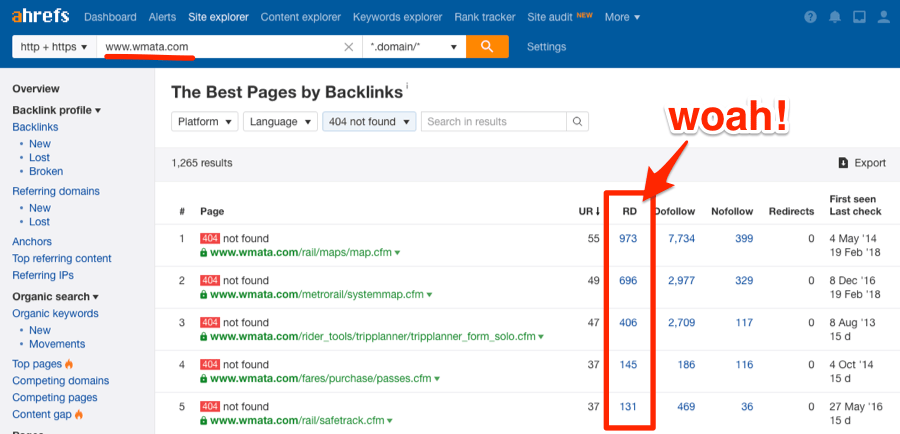Open Overview in the sidebar
The height and width of the screenshot is (434, 900).
tap(36, 89)
